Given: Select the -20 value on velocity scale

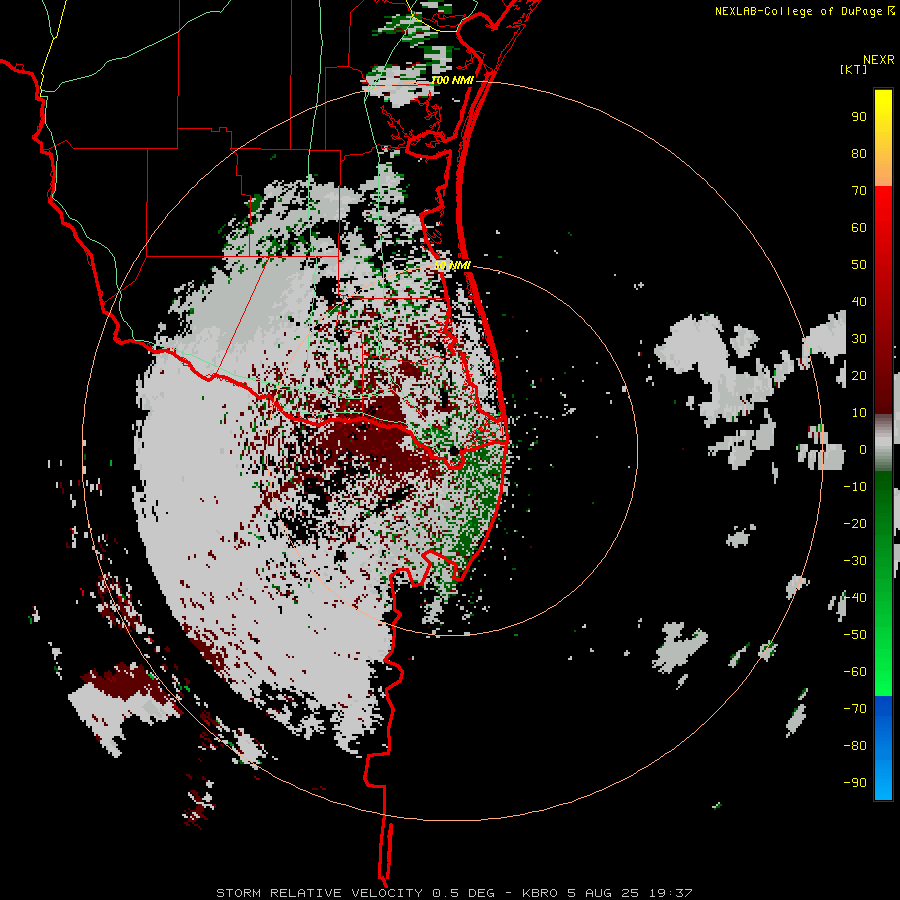Looking at the screenshot, I should pos(855,524).
